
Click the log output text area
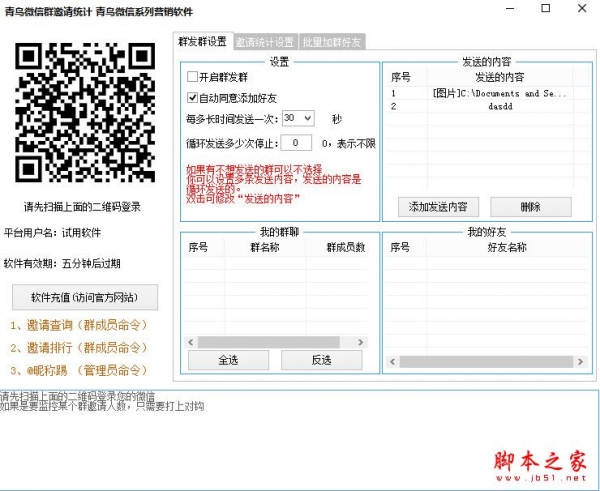tap(299, 439)
